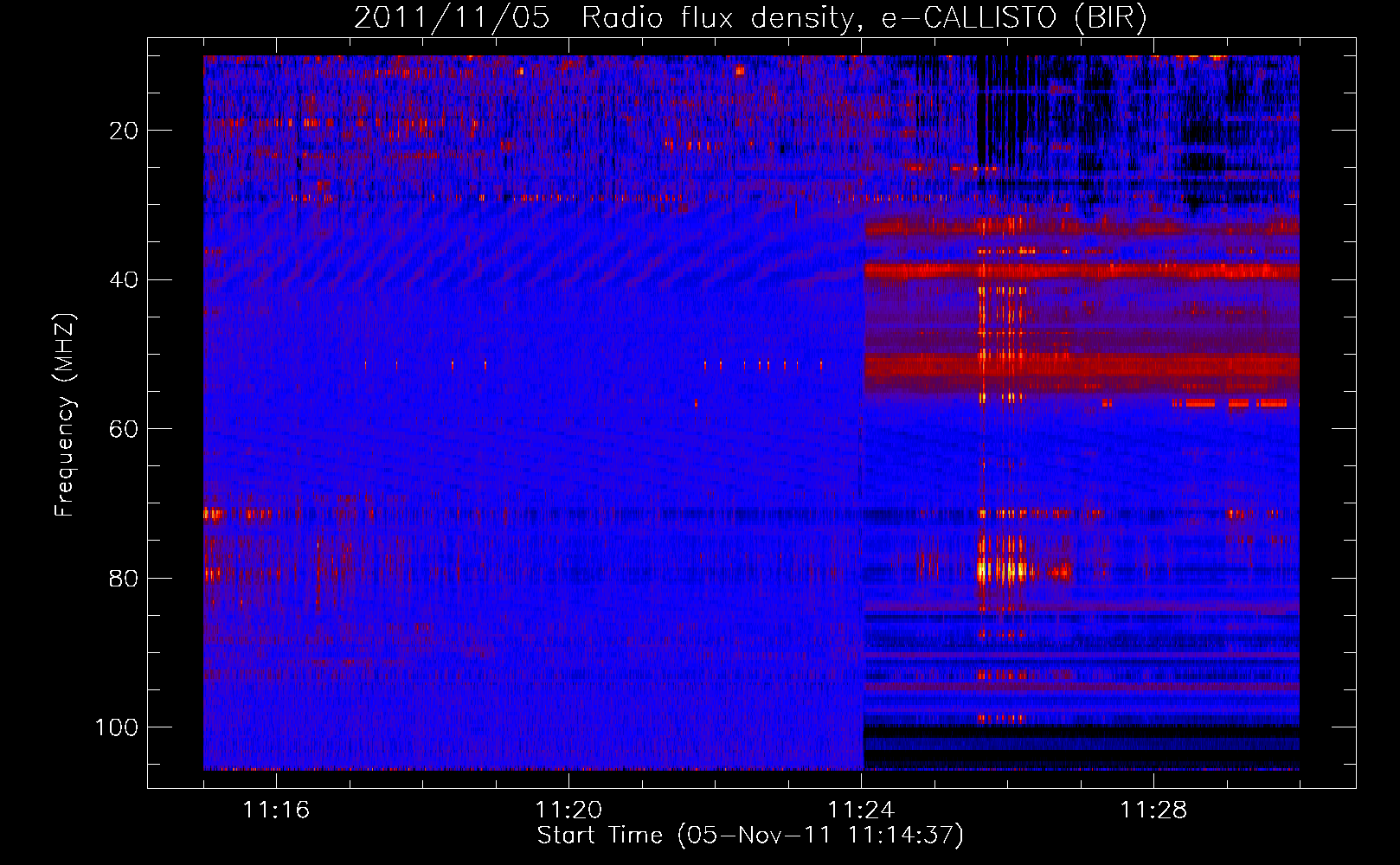Image resolution: width=1400 pixels, height=865 pixels.
Task: Click the 60 frequency tick label
Action: pos(124,429)
